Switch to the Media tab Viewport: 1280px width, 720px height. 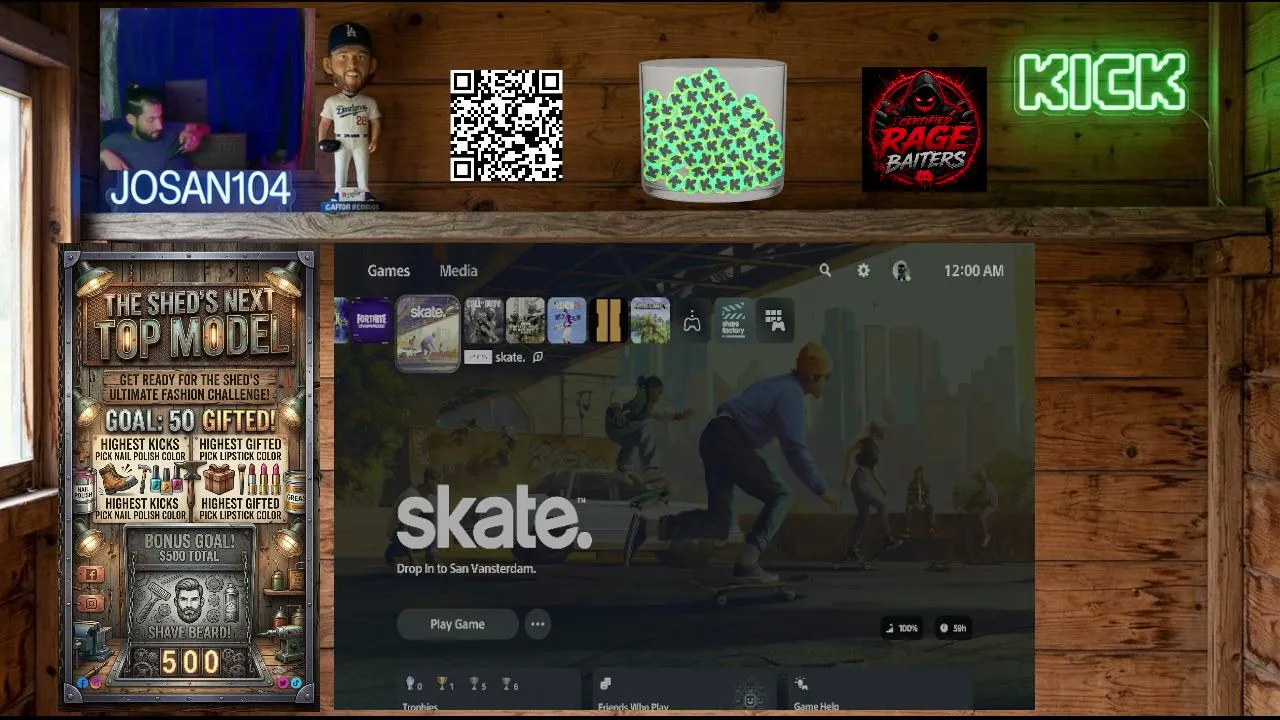[x=458, y=270]
